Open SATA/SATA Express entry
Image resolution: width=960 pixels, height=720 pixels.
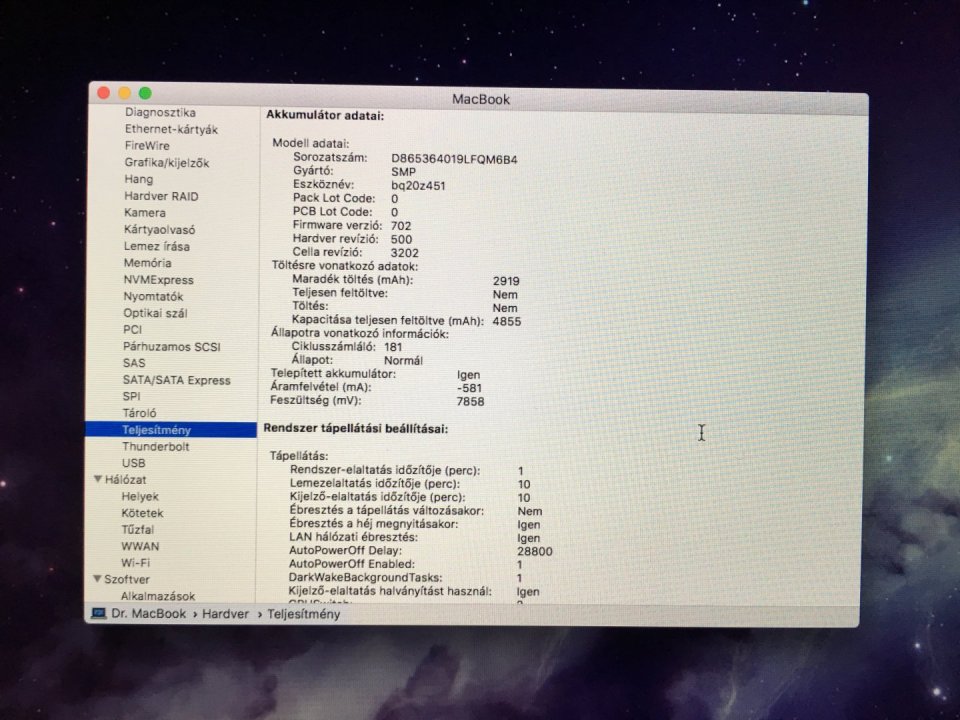pos(176,380)
